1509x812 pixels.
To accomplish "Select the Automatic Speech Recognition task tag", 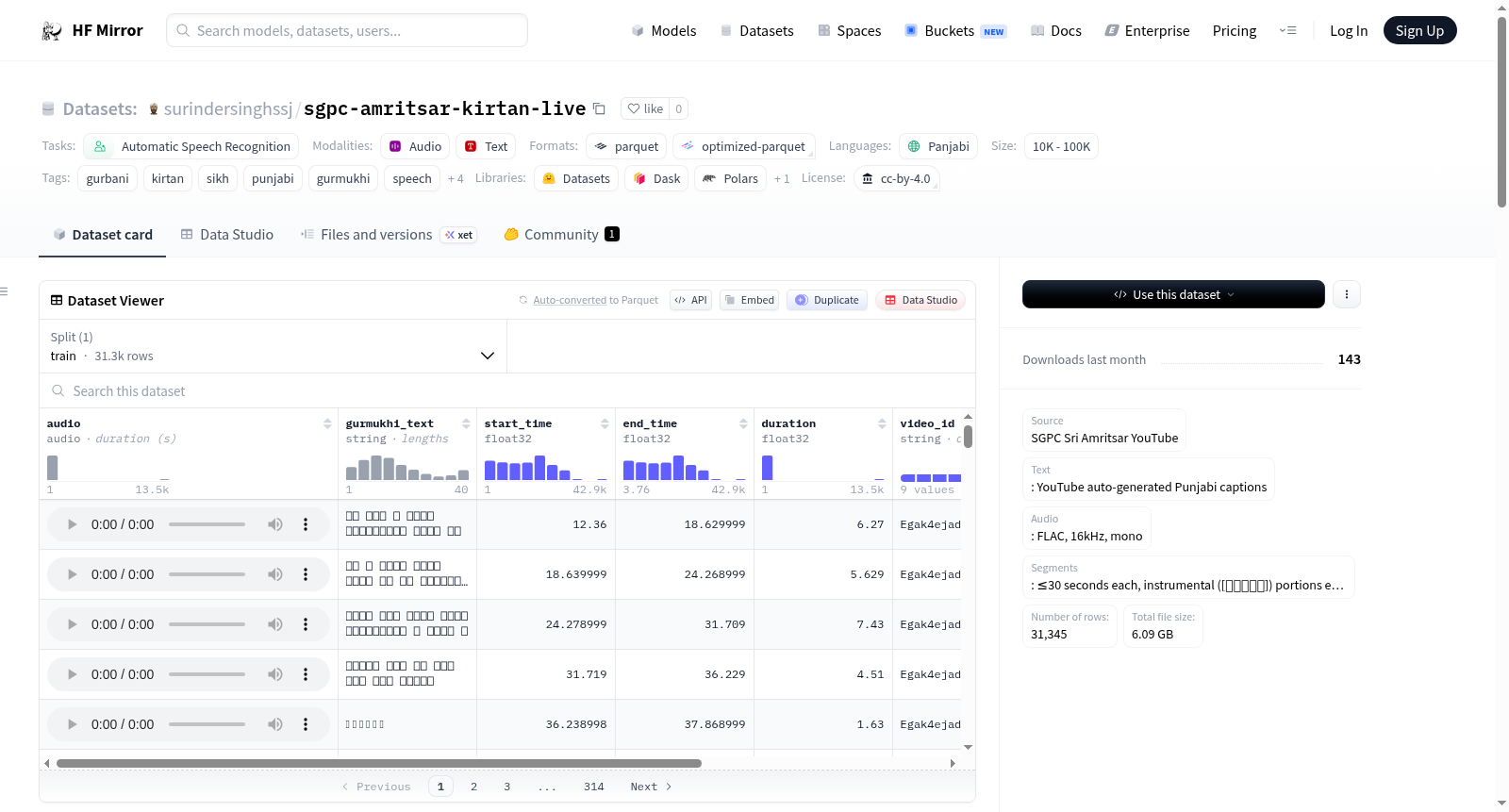I will (191, 146).
